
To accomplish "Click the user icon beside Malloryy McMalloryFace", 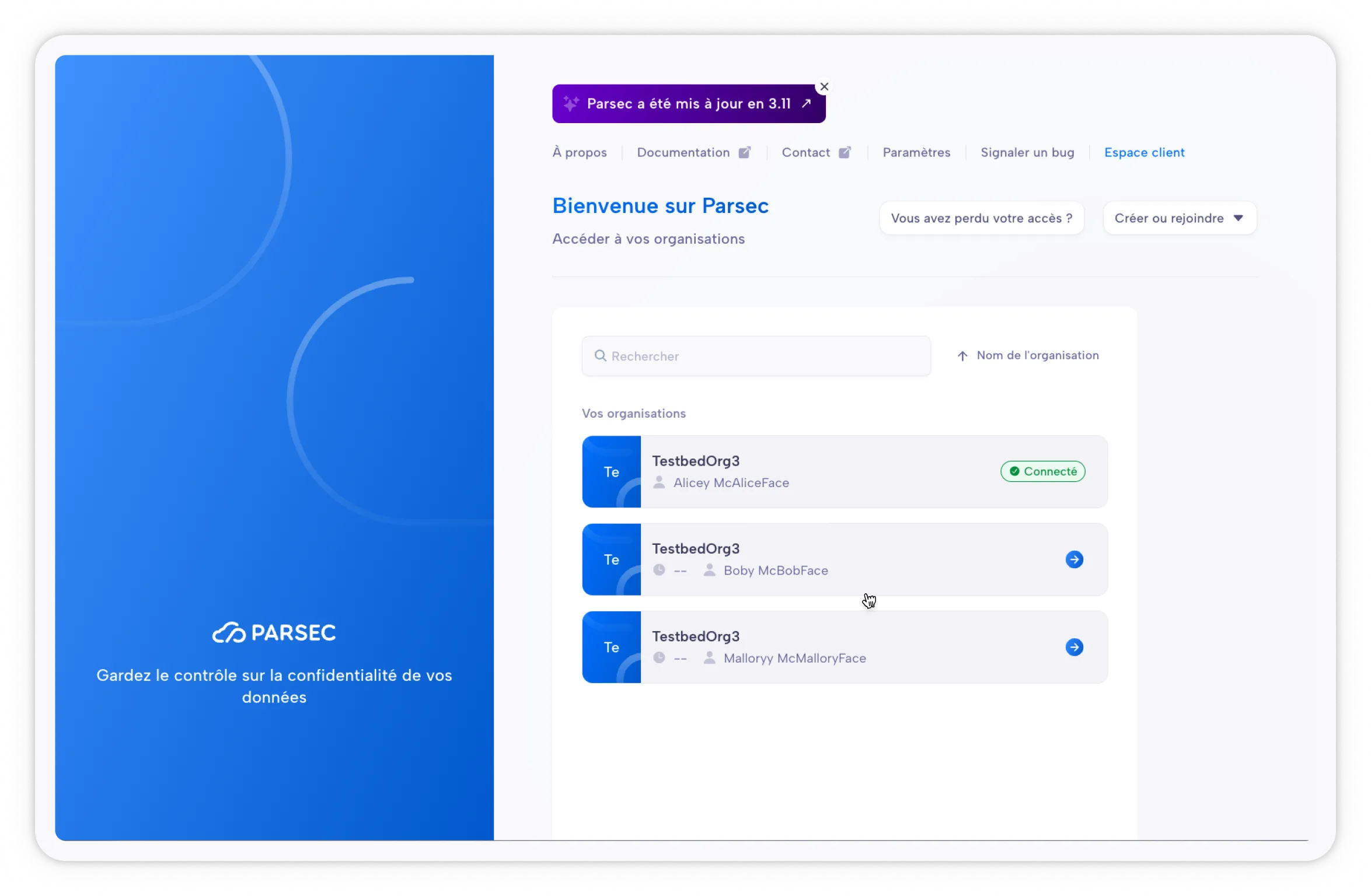I will tap(709, 657).
